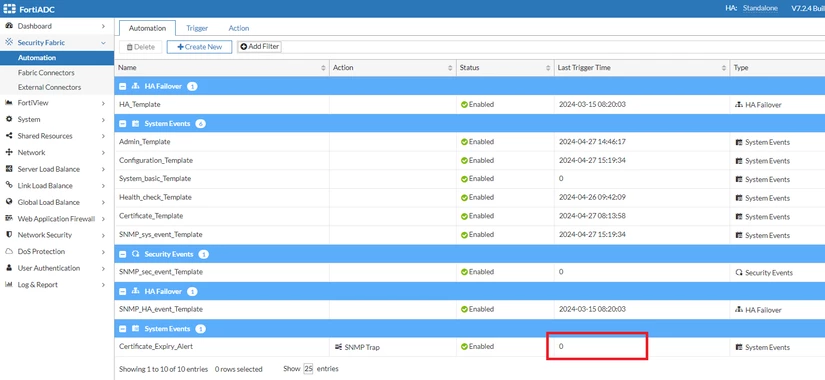The height and width of the screenshot is (380, 825).
Task: Click the green Enabled check for HA_Template
Action: [464, 105]
